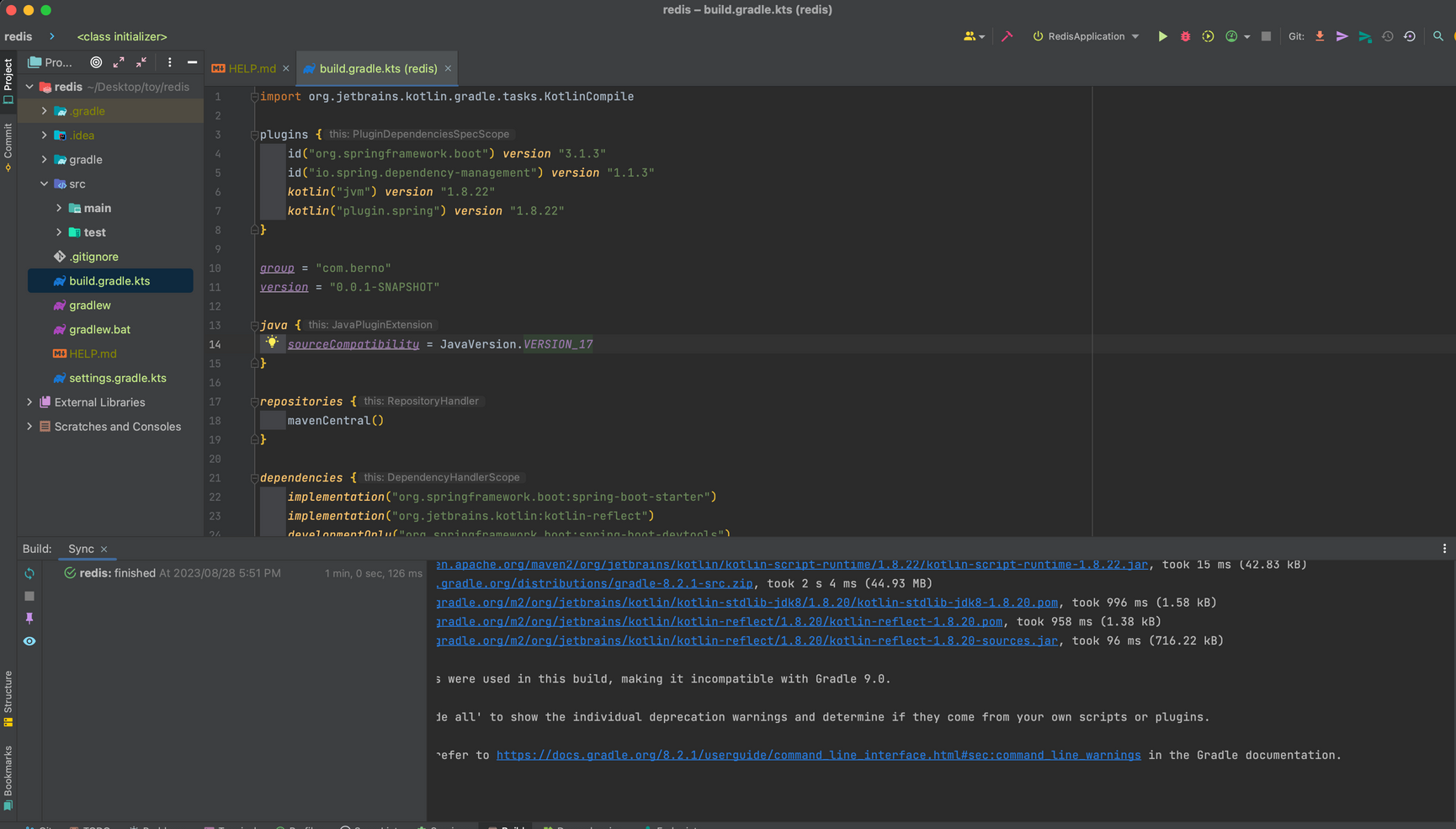
Task: Click the lightbulb quick-fix on line 14
Action: pyautogui.click(x=272, y=342)
